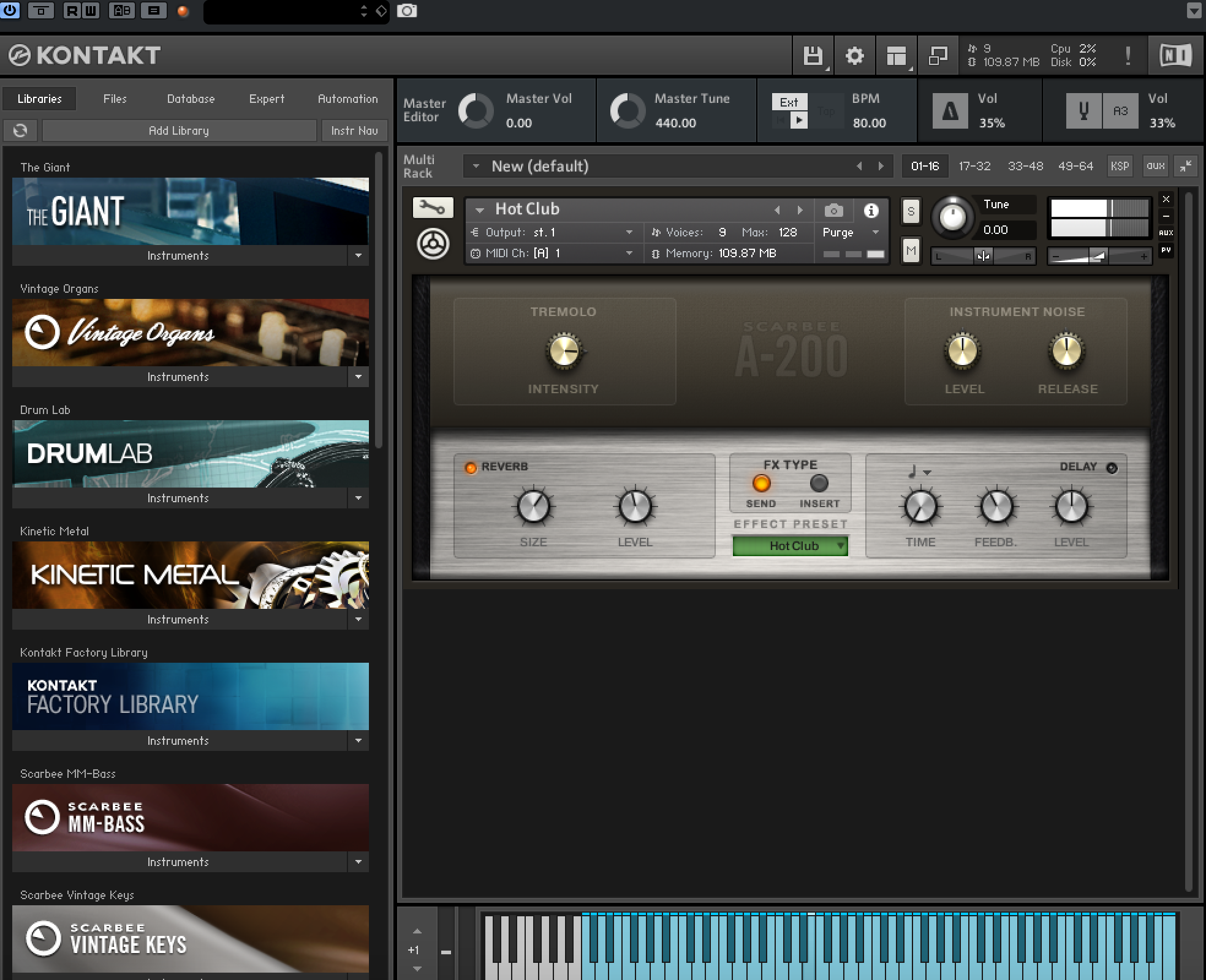The image size is (1206, 980).
Task: Open Kinetic Metal Instruments dropdown arrow
Action: (358, 619)
